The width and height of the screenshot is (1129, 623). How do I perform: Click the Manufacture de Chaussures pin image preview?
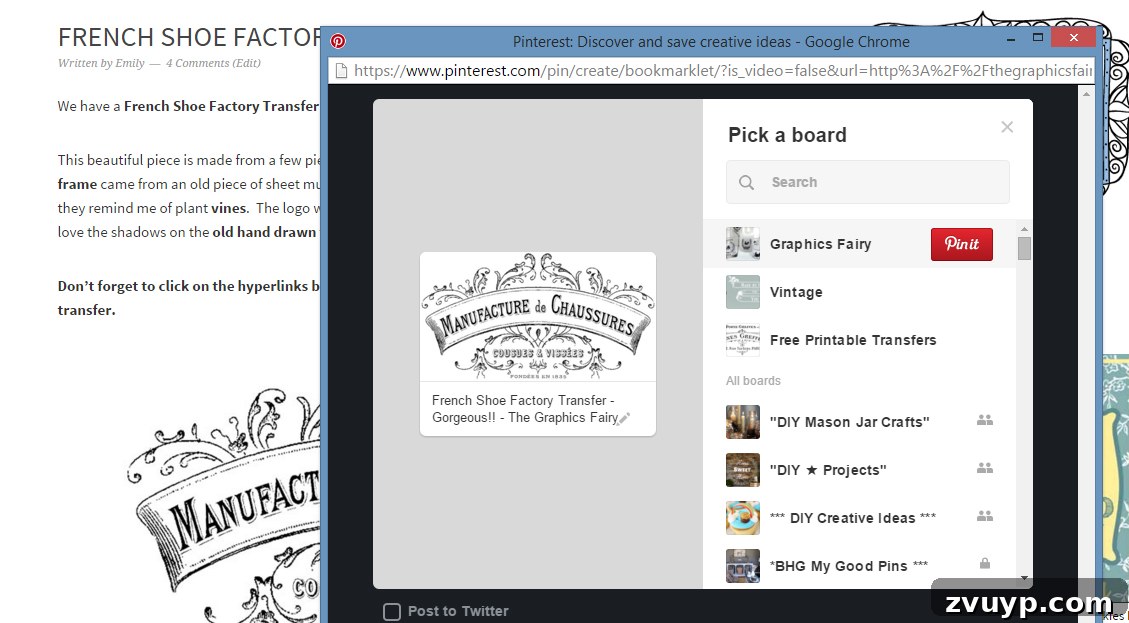click(538, 316)
